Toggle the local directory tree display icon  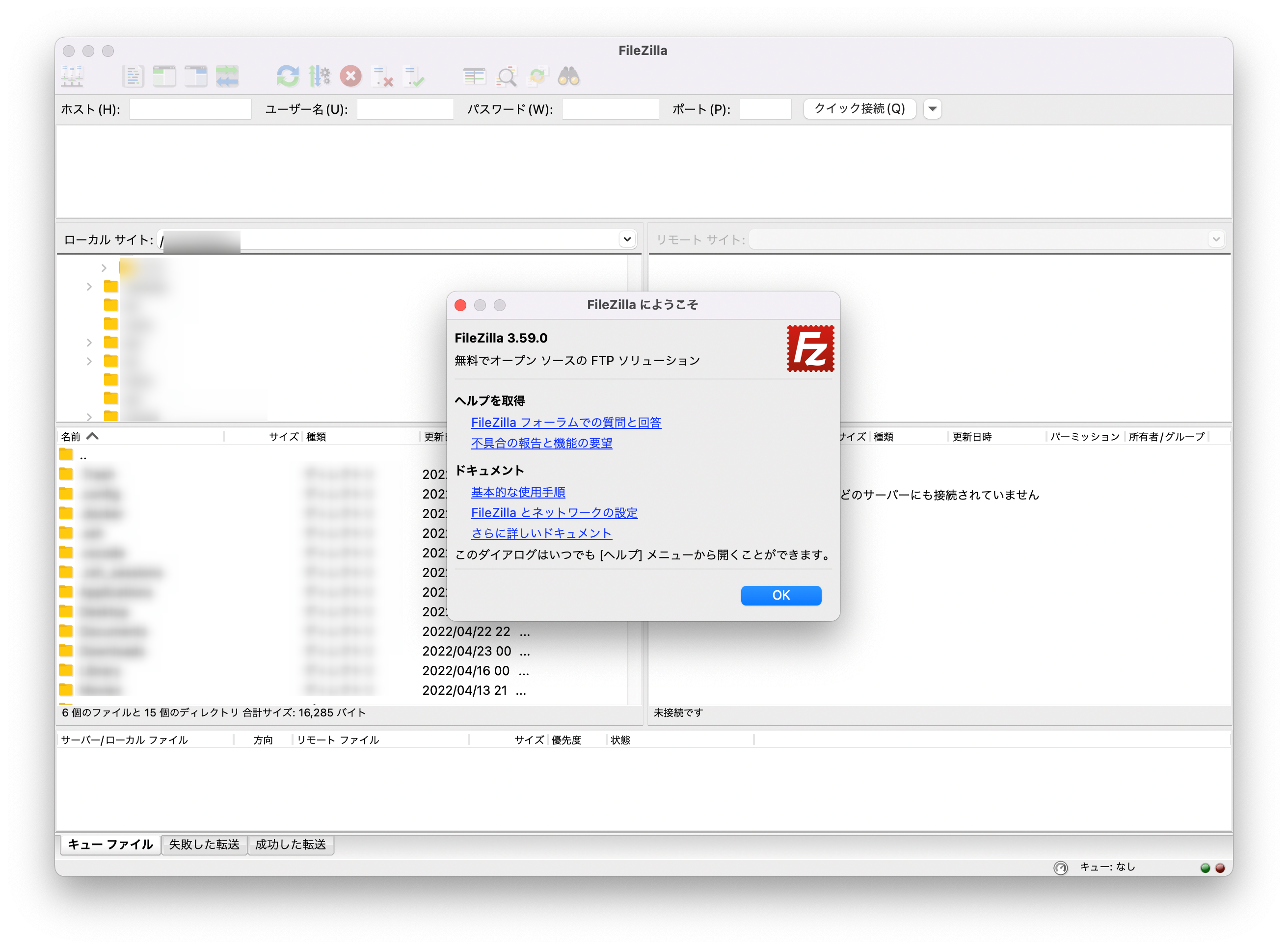point(164,77)
